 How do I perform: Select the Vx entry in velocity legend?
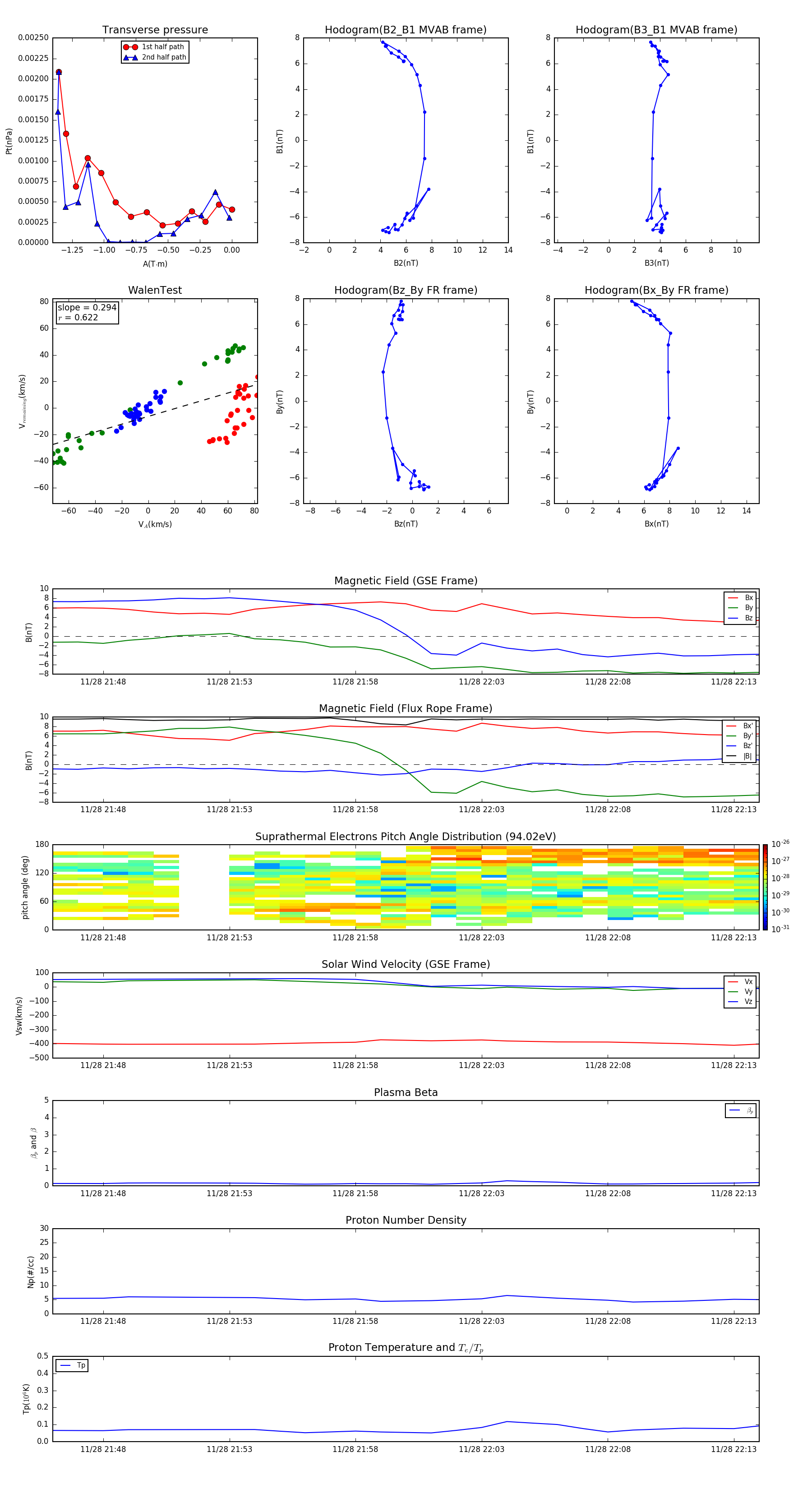click(x=740, y=981)
